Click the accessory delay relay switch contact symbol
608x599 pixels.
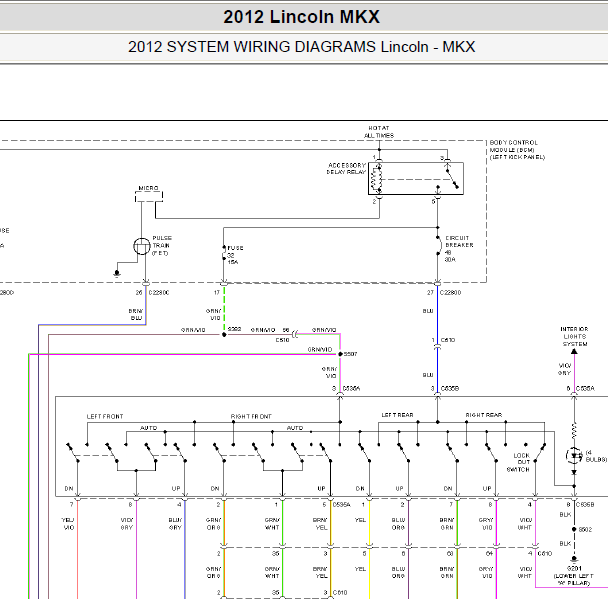point(452,177)
